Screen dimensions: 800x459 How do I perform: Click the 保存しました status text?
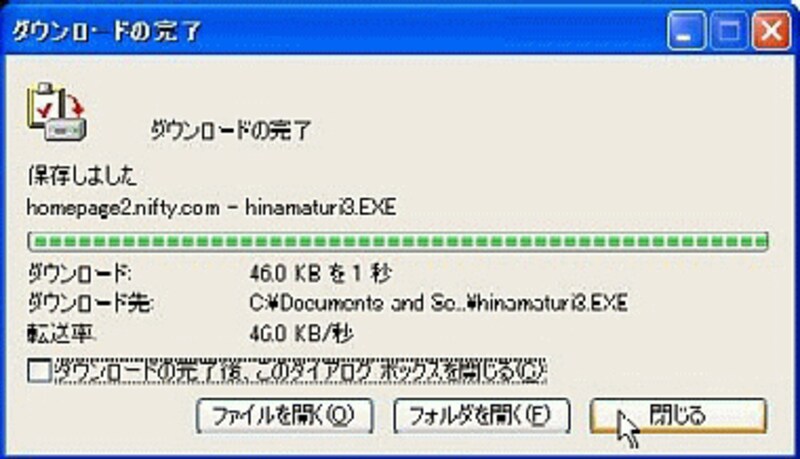click(x=82, y=176)
